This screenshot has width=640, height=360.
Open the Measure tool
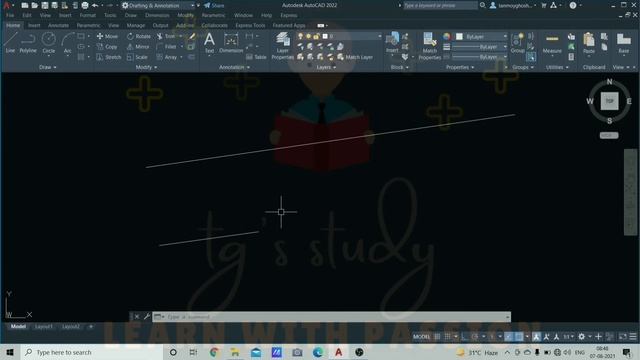552,43
